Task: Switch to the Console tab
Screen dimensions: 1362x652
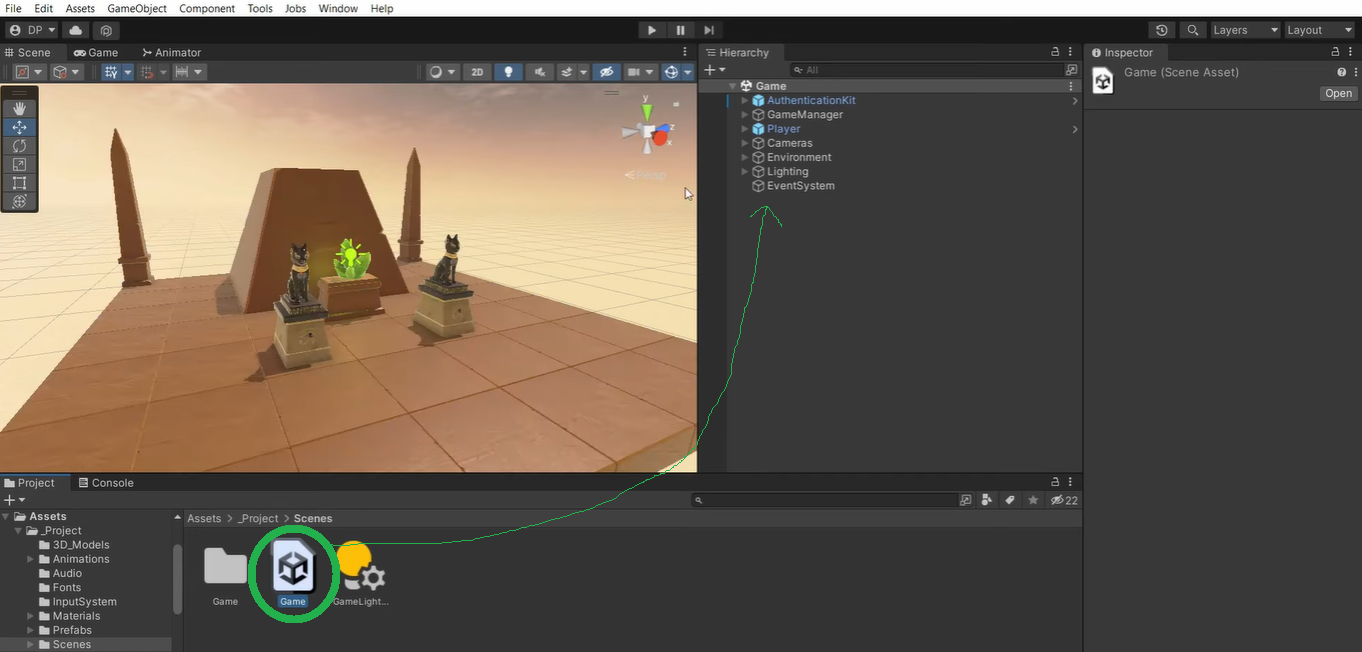Action: click(x=105, y=483)
